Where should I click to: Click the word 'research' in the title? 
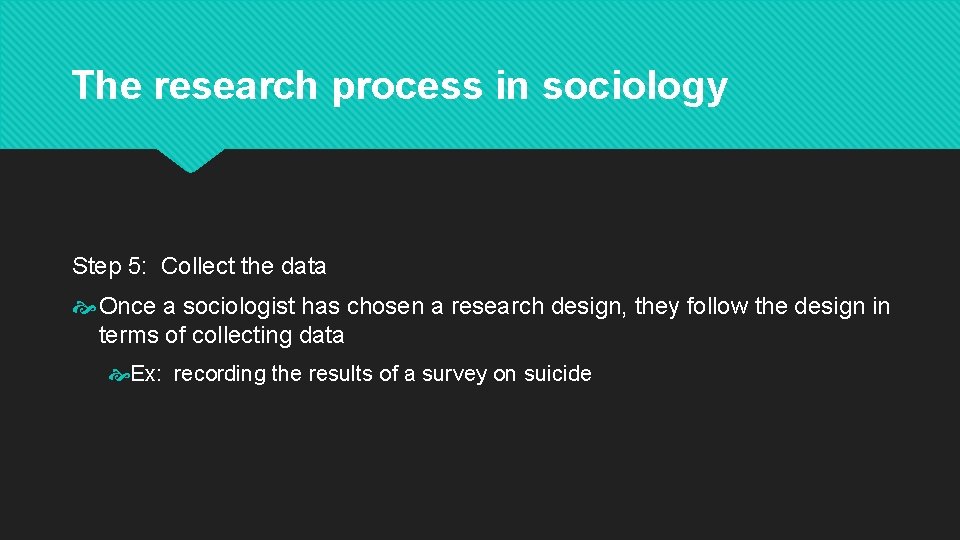(x=235, y=86)
